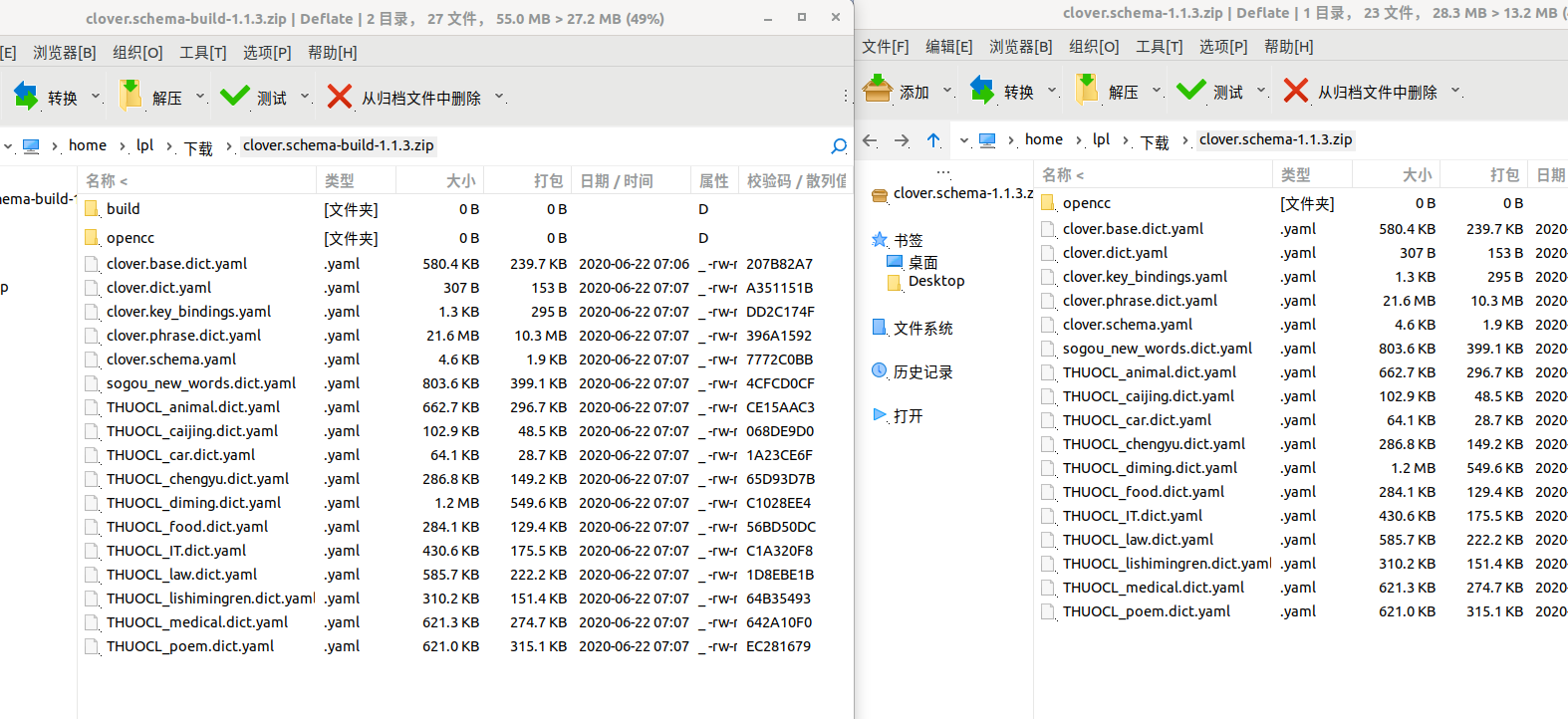Sort left window by 校验码 / 散列值 column header
1568x719 pixels.
pyautogui.click(x=796, y=180)
